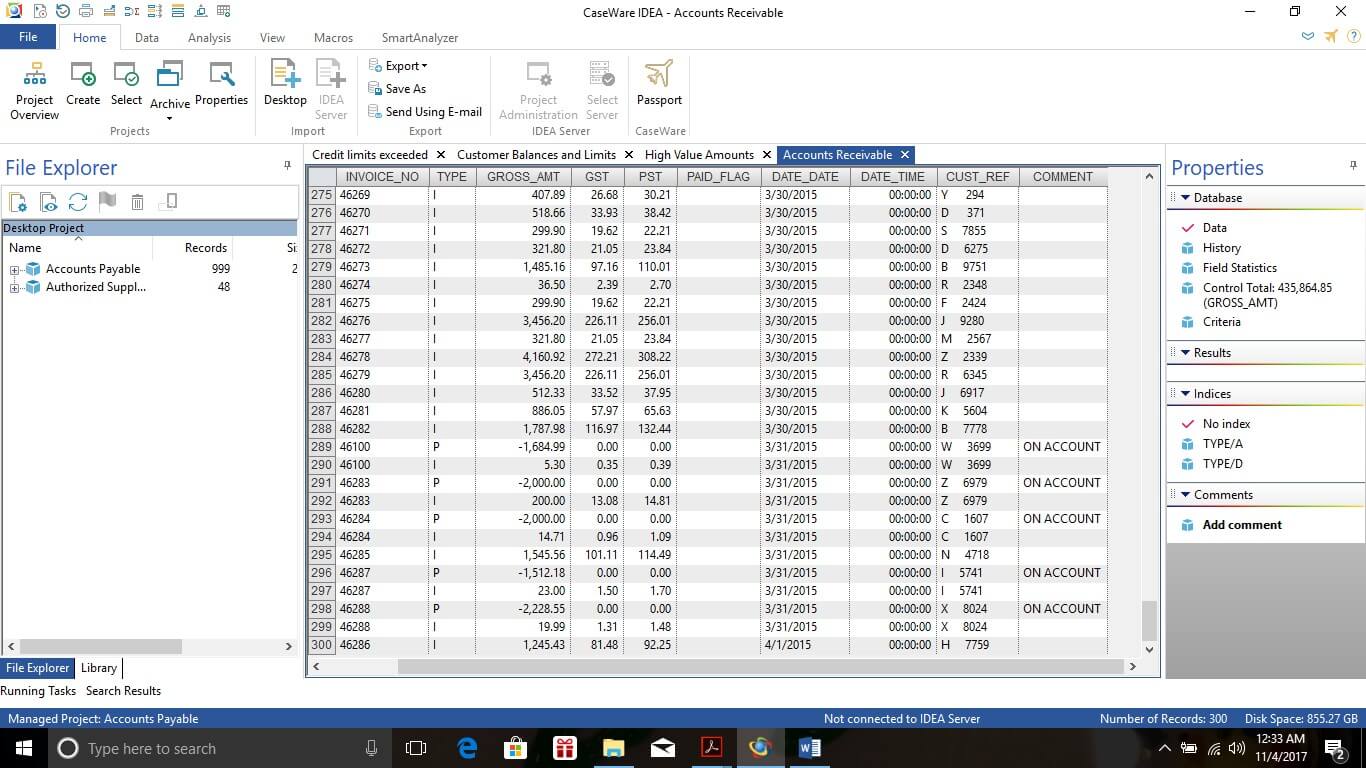Select the Data view option

1214,228
